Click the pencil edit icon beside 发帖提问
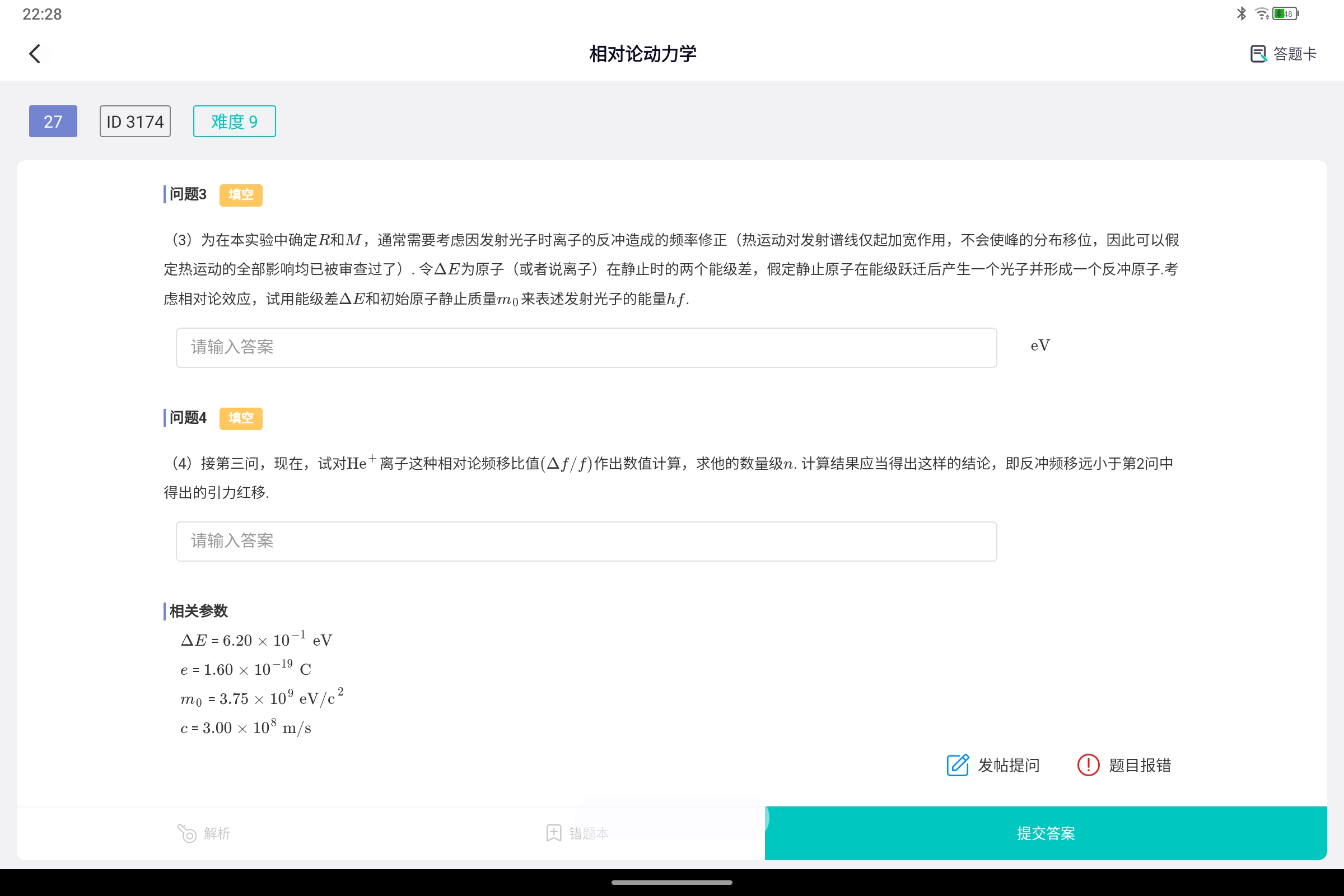The height and width of the screenshot is (896, 1344). pos(958,765)
